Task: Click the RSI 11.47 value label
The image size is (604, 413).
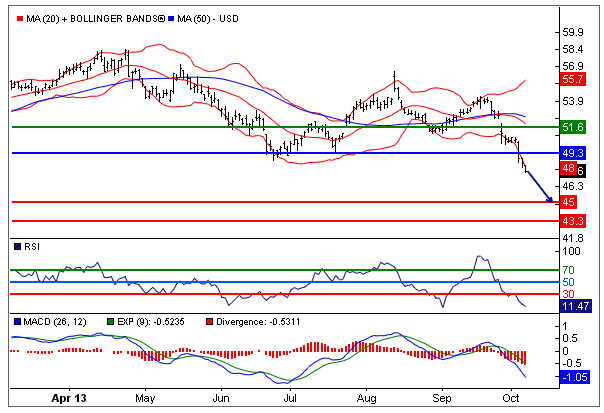Action: pyautogui.click(x=575, y=306)
